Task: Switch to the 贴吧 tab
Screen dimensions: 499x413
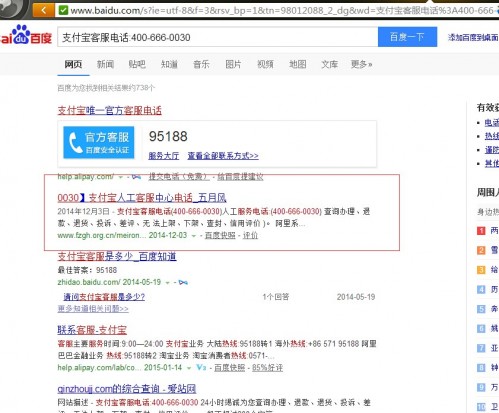Action: [x=137, y=64]
